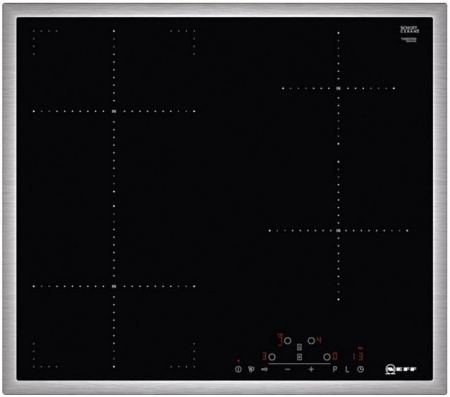The width and height of the screenshot is (450, 397).
Task: Tap the lower flex zone rectangle symbol
Action: (299, 357)
